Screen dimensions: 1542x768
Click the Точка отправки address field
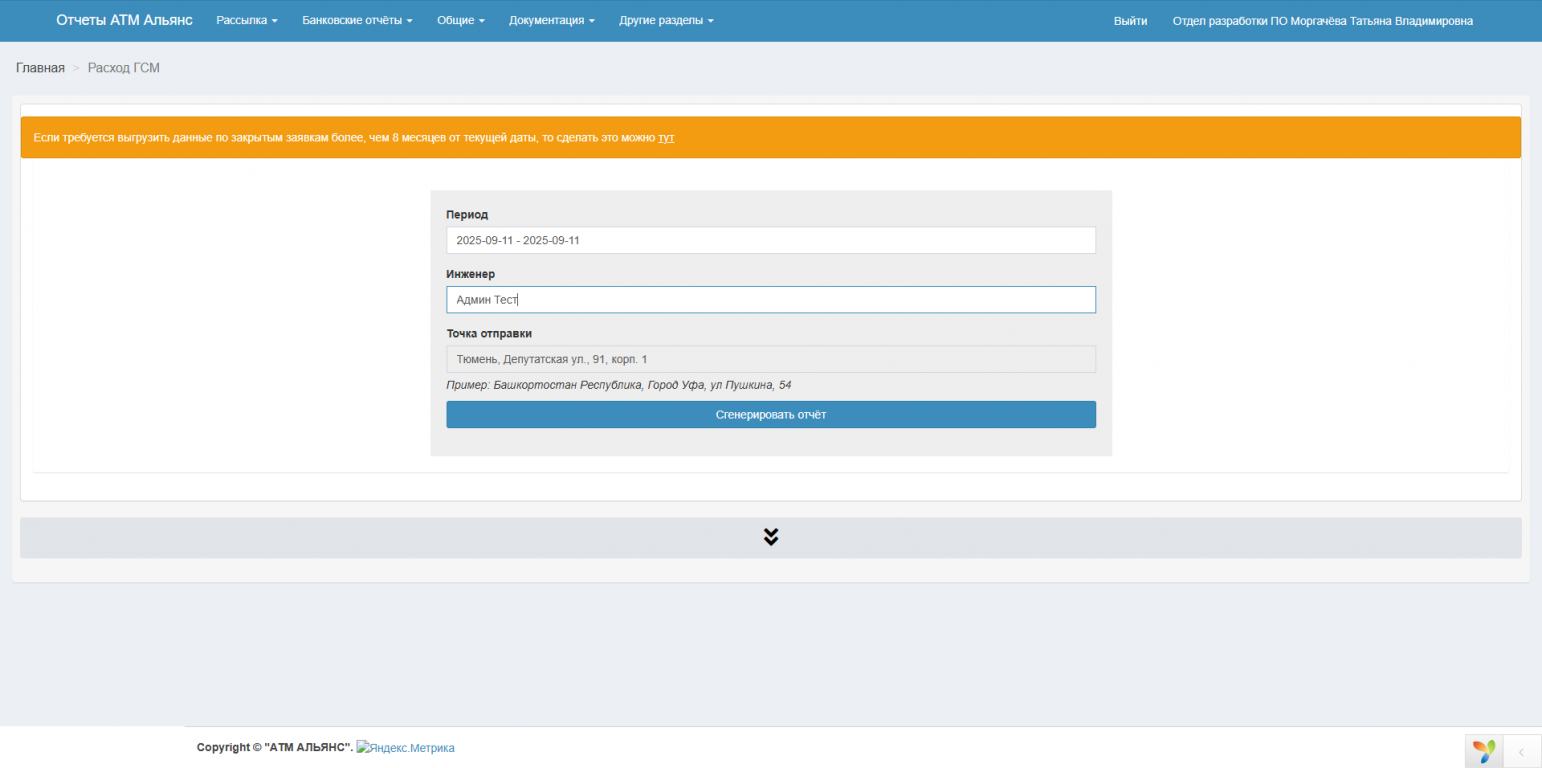770,359
